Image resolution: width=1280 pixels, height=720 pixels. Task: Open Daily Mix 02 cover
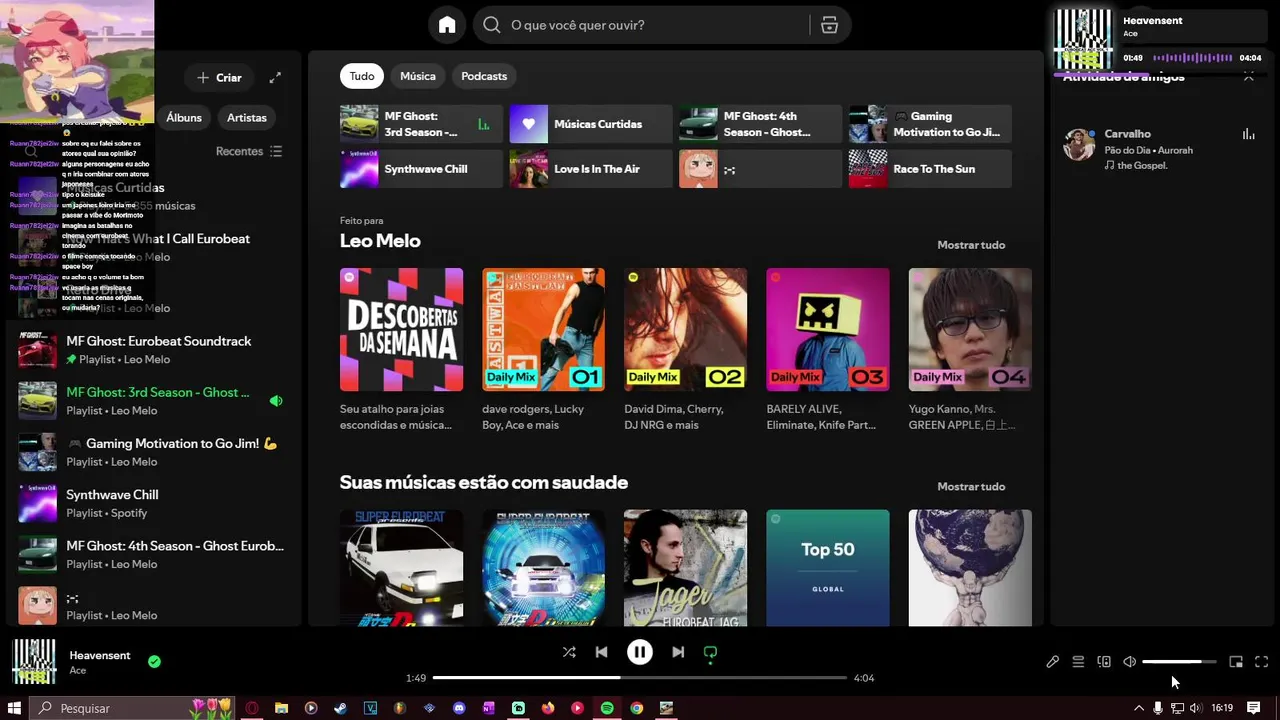tap(686, 329)
